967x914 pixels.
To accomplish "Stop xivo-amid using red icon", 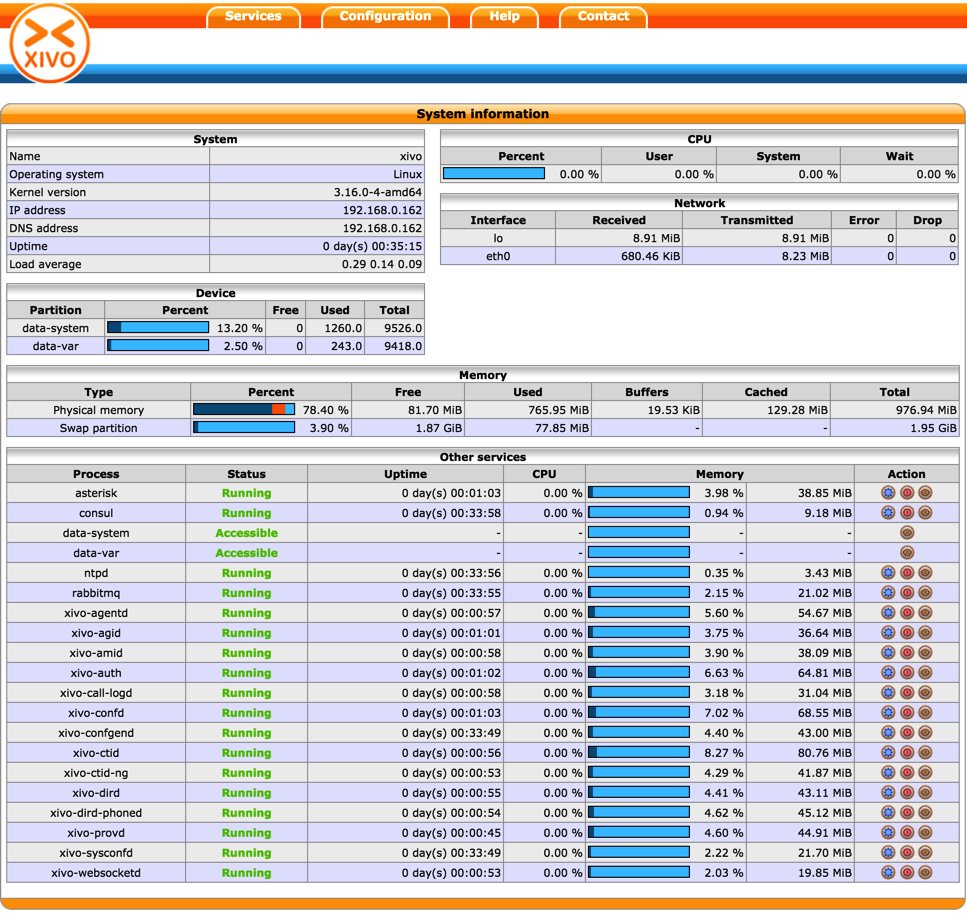I will [x=907, y=653].
